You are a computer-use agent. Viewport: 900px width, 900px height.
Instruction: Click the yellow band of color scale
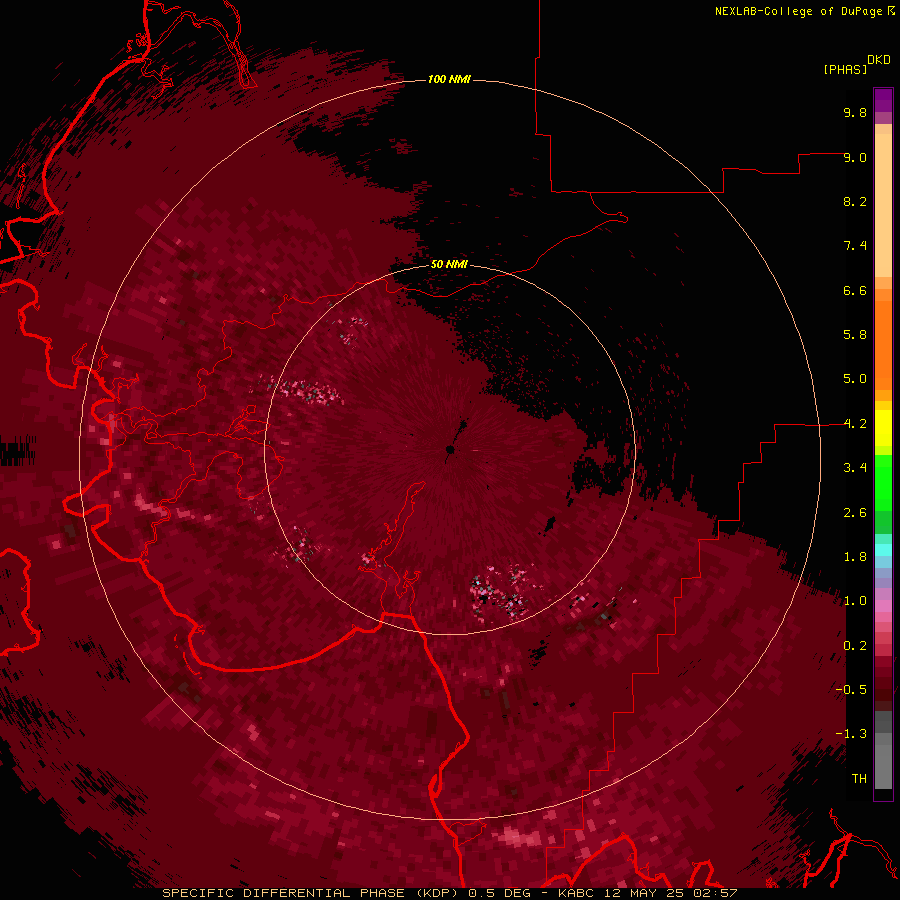point(883,428)
